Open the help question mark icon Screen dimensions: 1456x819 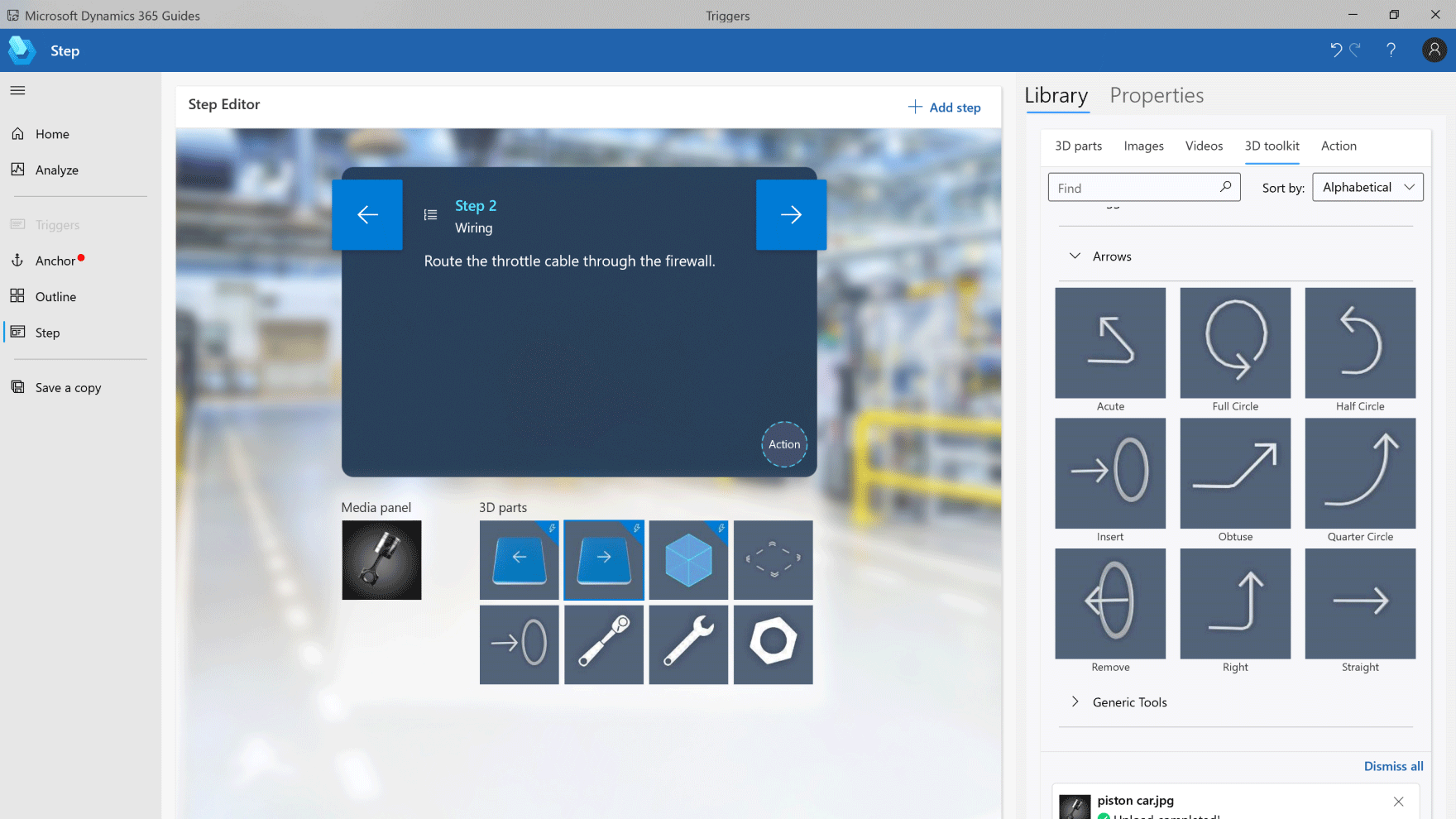tap(1391, 50)
